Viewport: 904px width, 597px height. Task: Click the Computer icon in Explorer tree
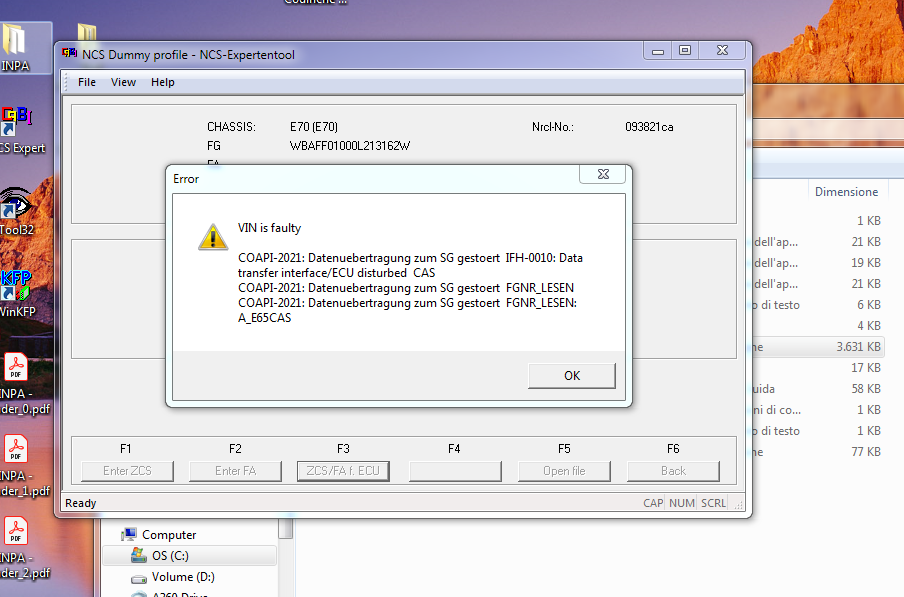[x=129, y=535]
